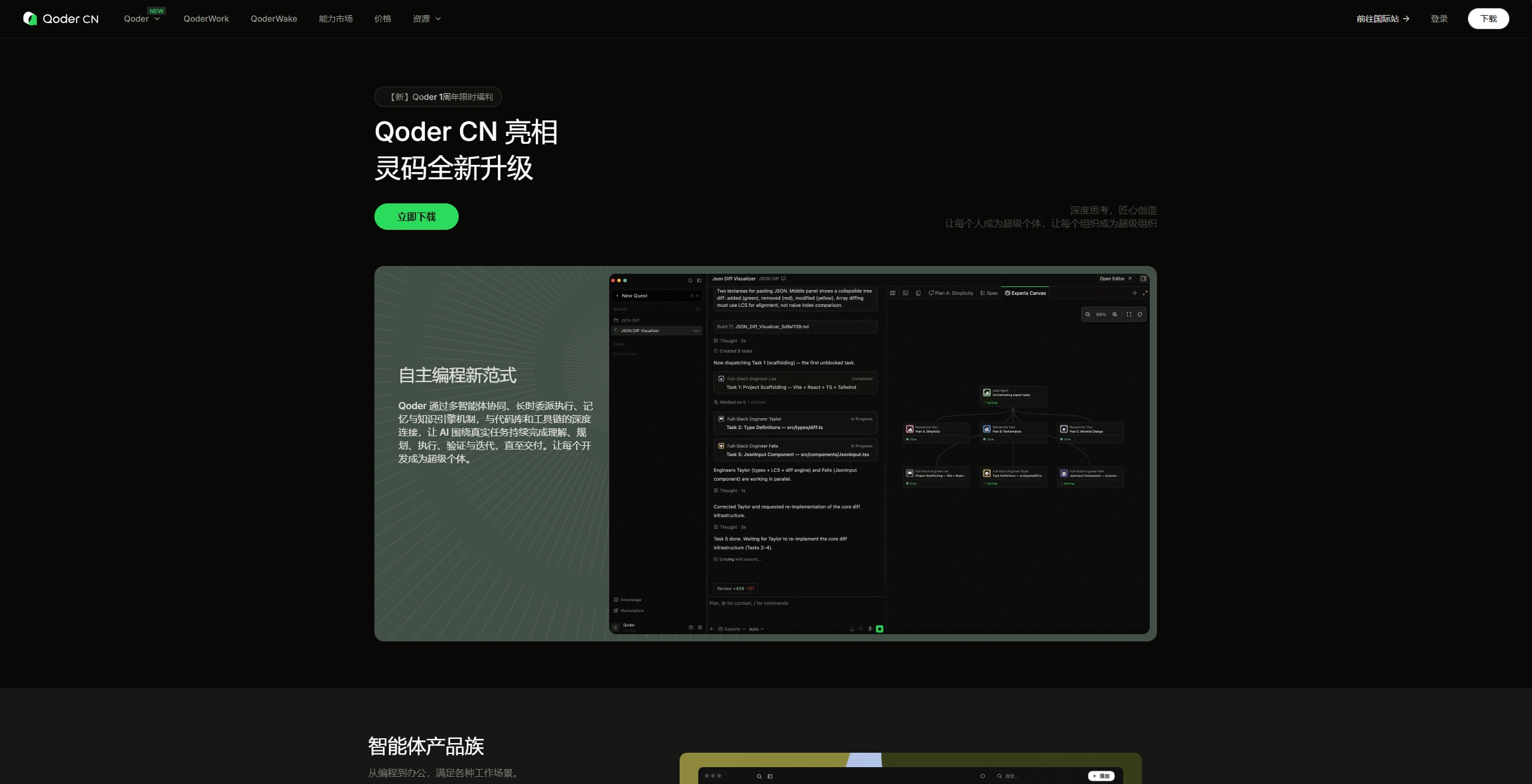The width and height of the screenshot is (1532, 784).
Task: Open the Qoder navigation dropdown
Action: pos(142,19)
